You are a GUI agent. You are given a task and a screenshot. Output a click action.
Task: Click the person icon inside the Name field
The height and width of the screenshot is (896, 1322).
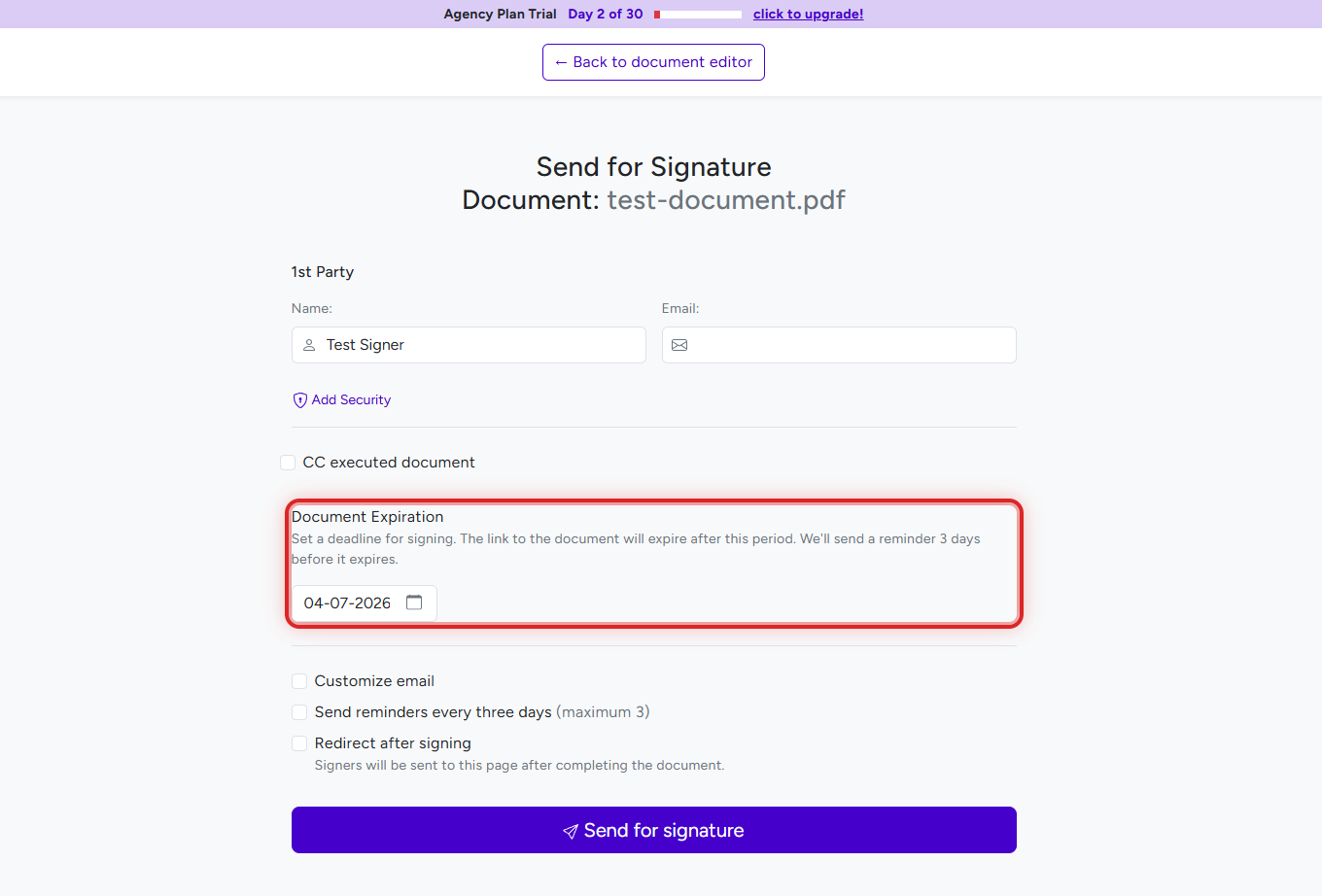(309, 345)
